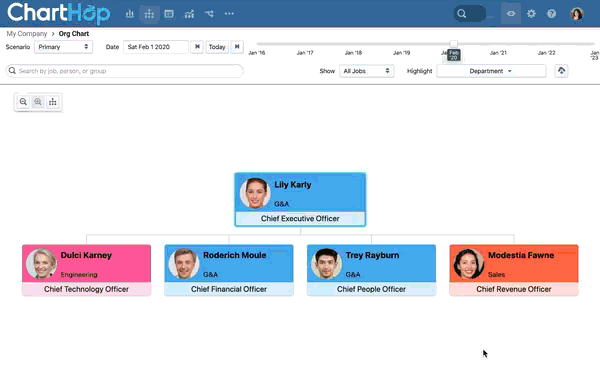Click Jan '22 on the timeline
Image resolution: width=600 pixels, height=374 pixels.
(x=546, y=53)
